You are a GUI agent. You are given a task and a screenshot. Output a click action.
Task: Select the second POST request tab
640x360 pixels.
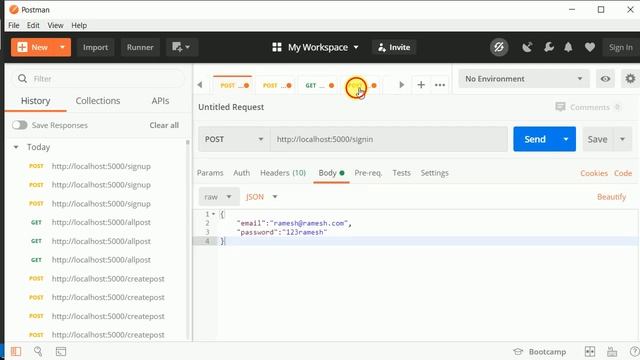click(277, 85)
